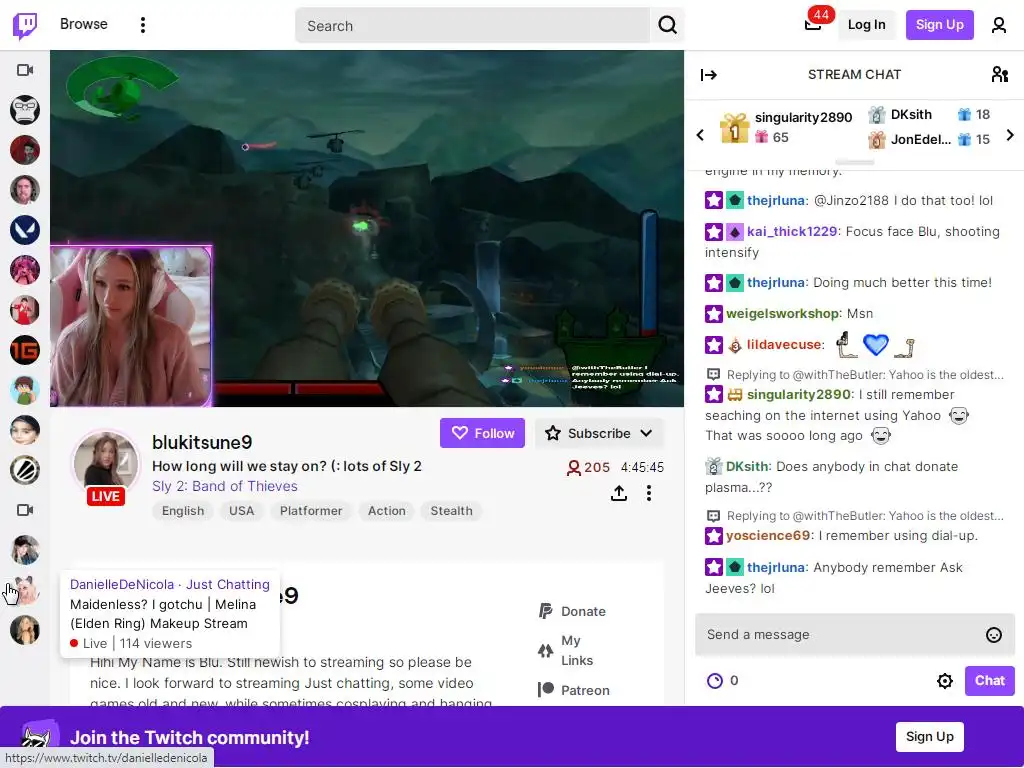Click the Log In button
Image resolution: width=1024 pixels, height=768 pixels.
[x=866, y=25]
